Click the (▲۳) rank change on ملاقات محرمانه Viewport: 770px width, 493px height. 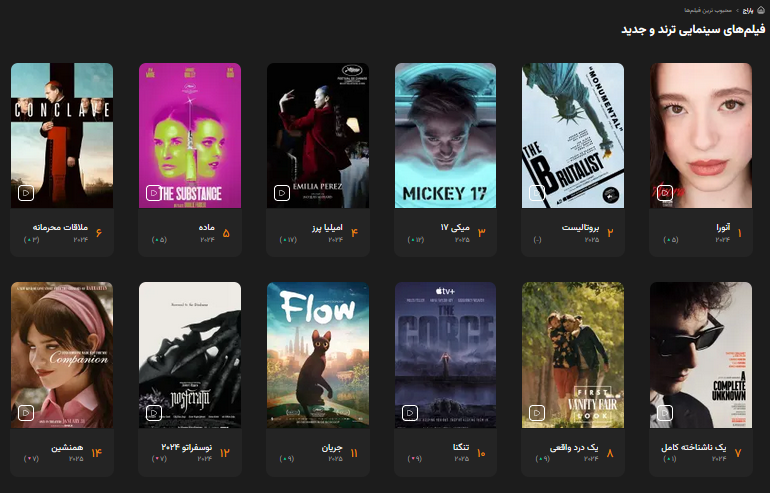coord(31,240)
